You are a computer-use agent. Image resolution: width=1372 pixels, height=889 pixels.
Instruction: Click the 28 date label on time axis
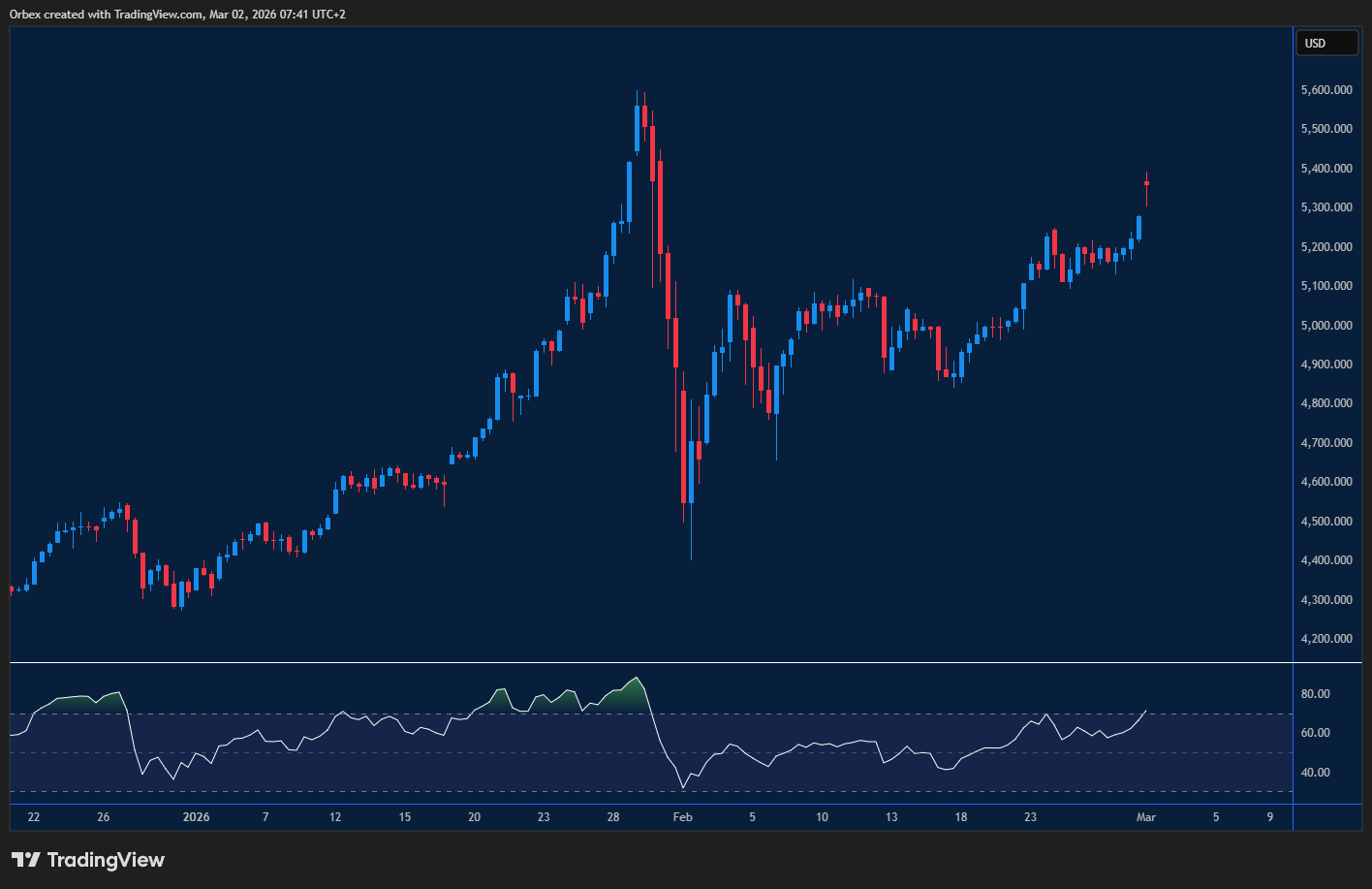pyautogui.click(x=613, y=817)
